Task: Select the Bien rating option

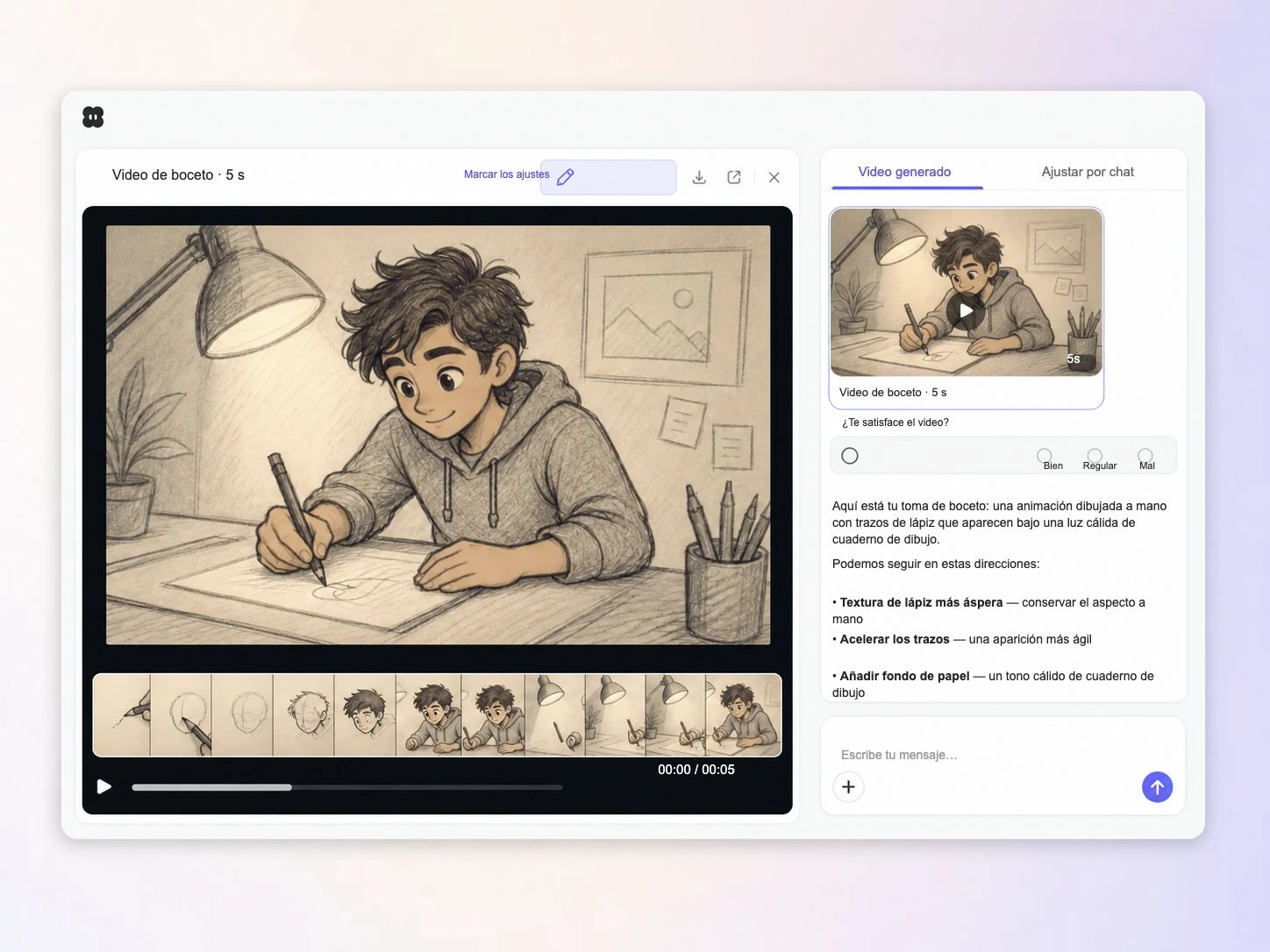Action: (x=1044, y=455)
